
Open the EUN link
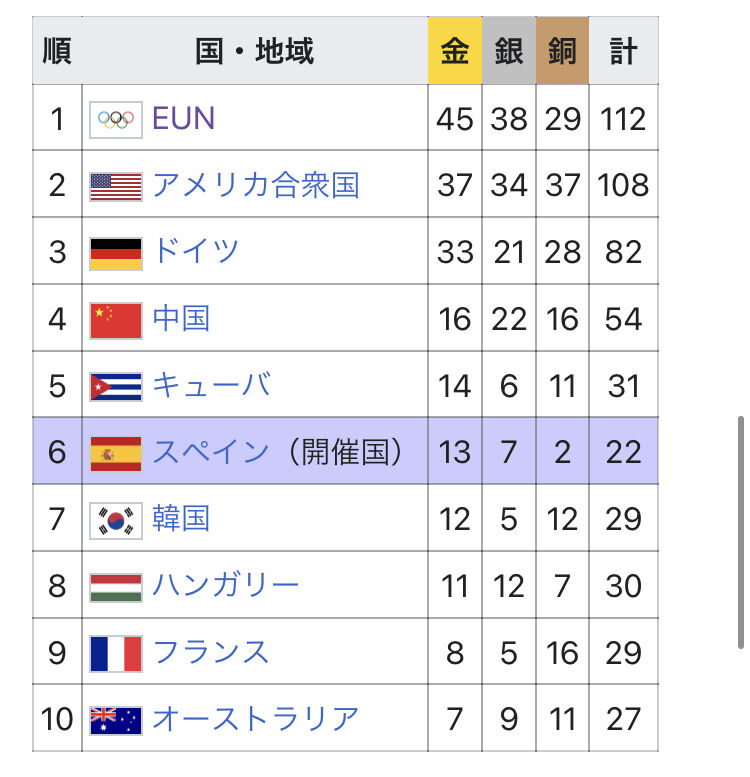point(183,119)
